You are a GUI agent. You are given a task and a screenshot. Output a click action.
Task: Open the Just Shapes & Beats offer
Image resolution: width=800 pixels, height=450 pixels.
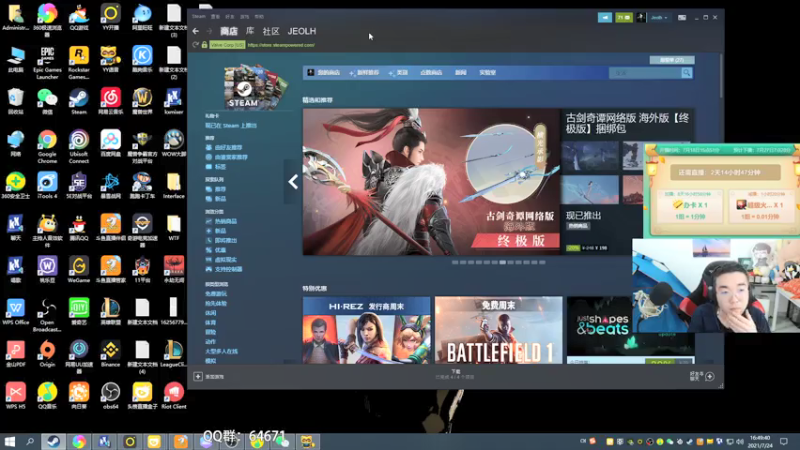click(600, 330)
